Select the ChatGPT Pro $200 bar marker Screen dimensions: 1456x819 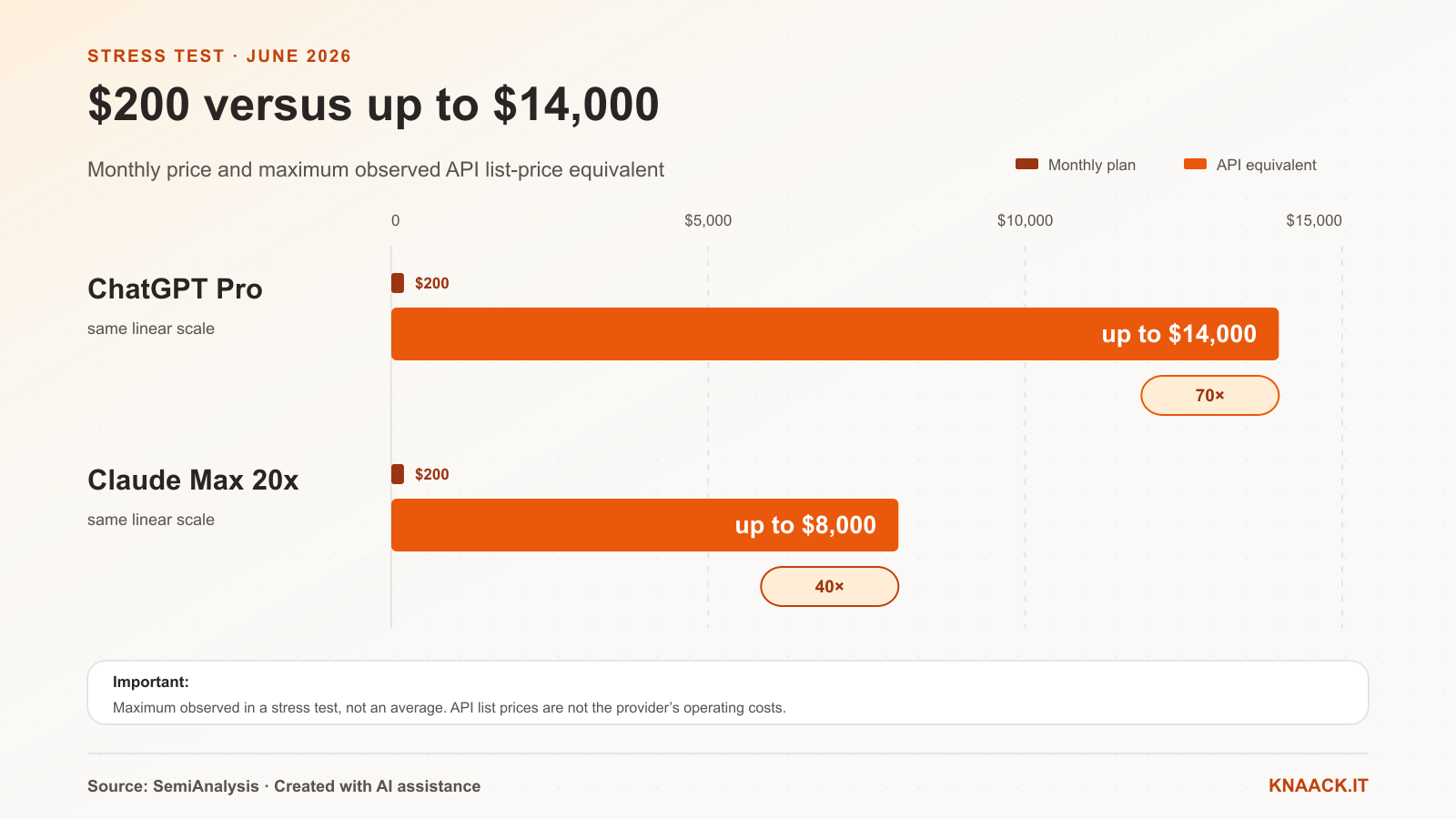click(x=398, y=283)
